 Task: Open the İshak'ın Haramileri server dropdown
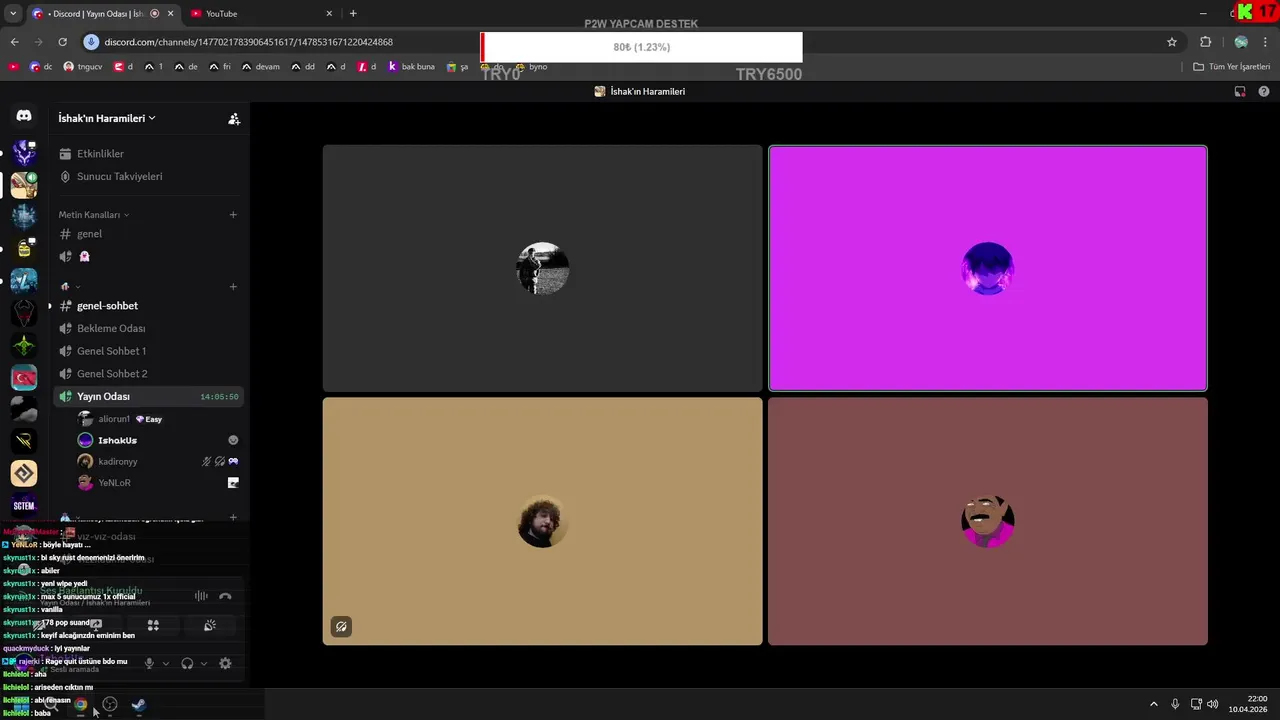(x=107, y=118)
